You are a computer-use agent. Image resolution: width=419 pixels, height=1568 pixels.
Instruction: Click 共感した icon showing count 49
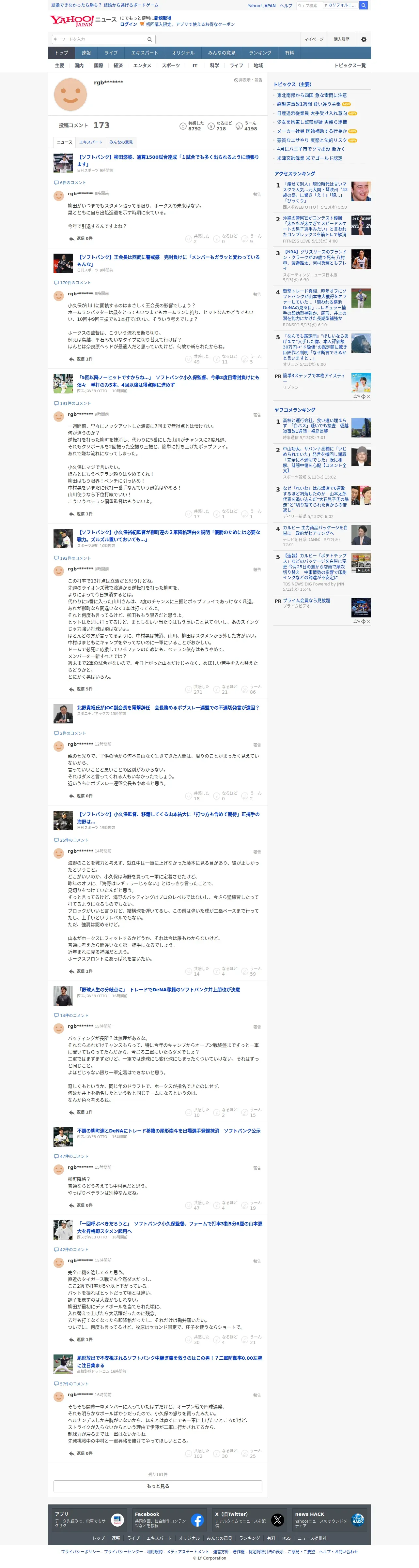pyautogui.click(x=189, y=359)
